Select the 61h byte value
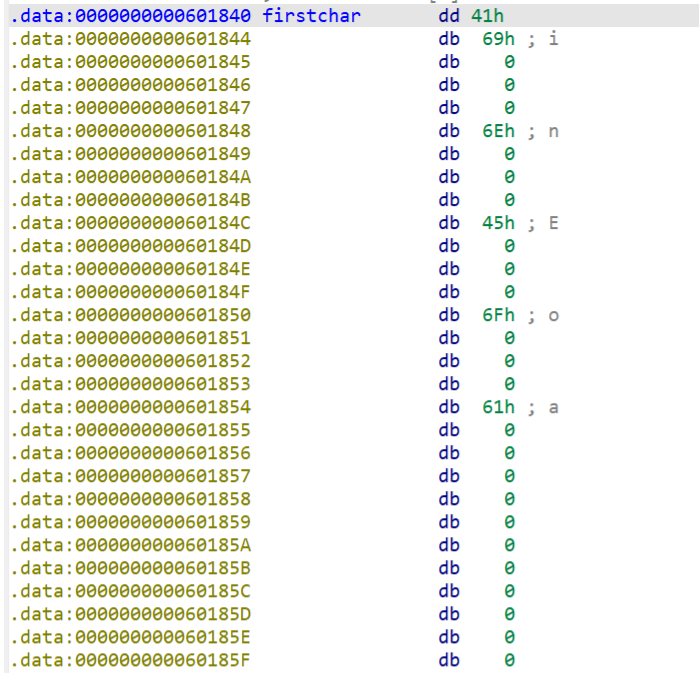 tap(499, 407)
